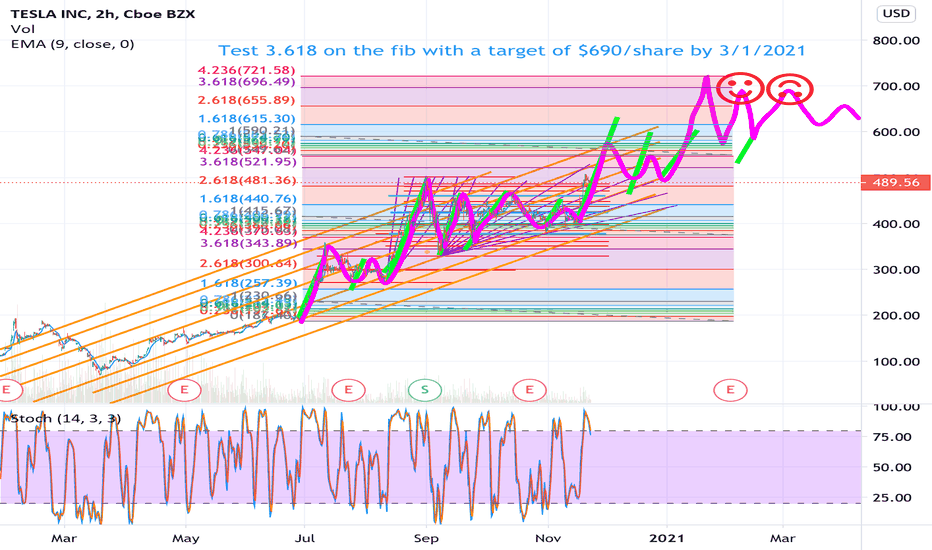932x550 pixels.
Task: Click the 1.618(615.30) fib label
Action: 248,118
